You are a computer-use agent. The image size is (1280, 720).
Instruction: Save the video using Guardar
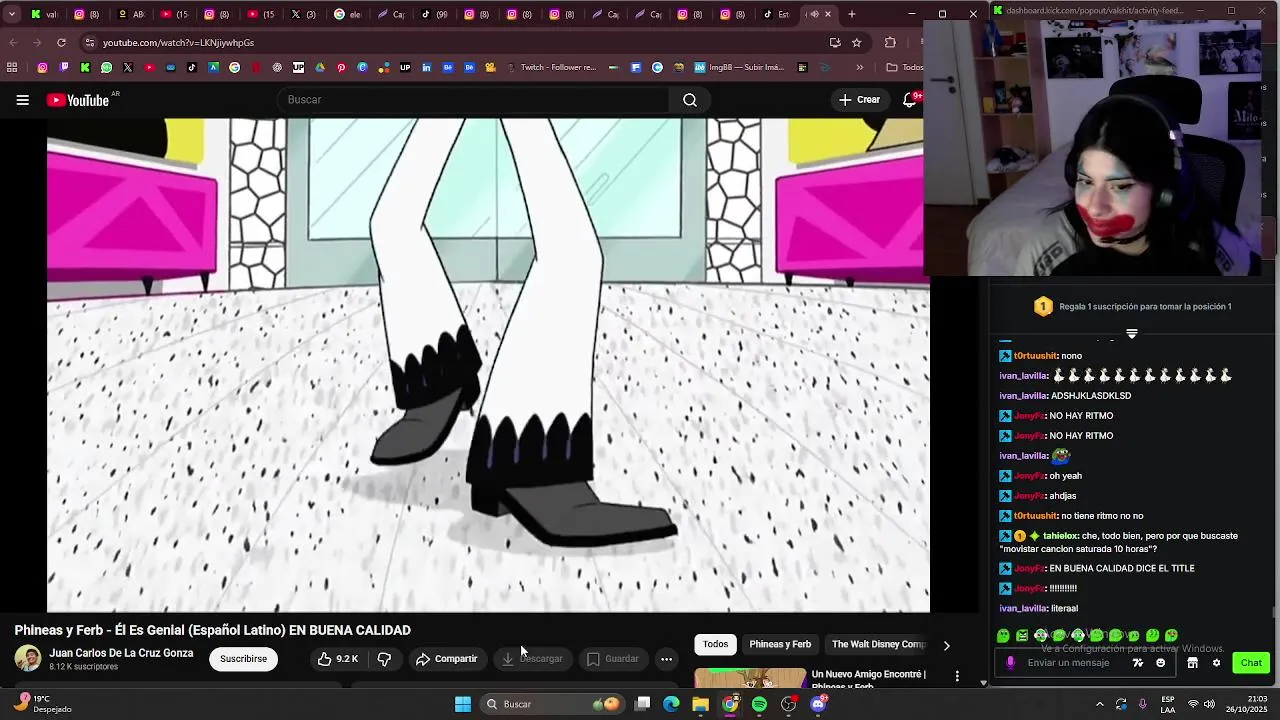point(612,659)
